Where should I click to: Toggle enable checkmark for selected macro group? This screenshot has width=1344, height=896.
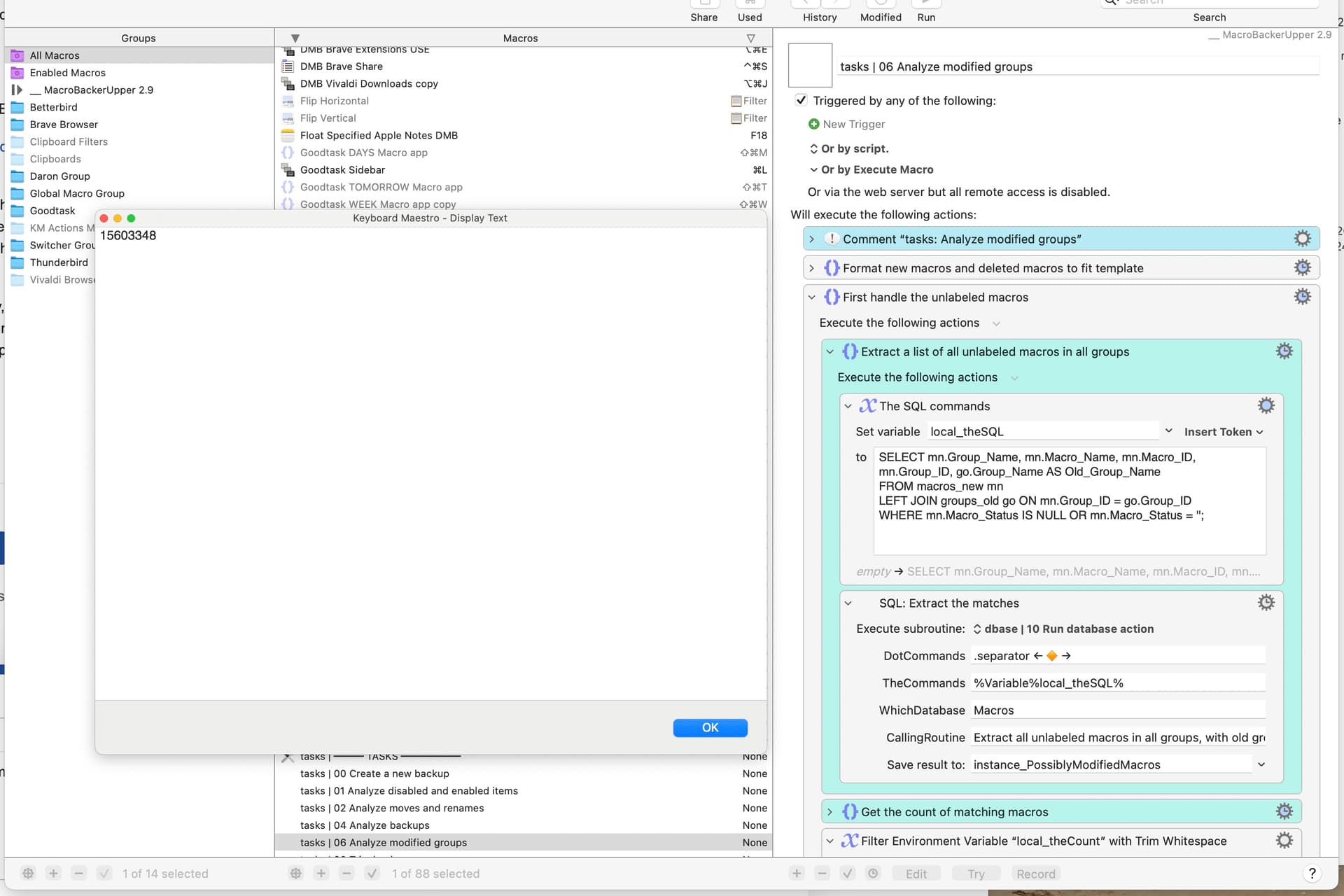[x=104, y=874]
